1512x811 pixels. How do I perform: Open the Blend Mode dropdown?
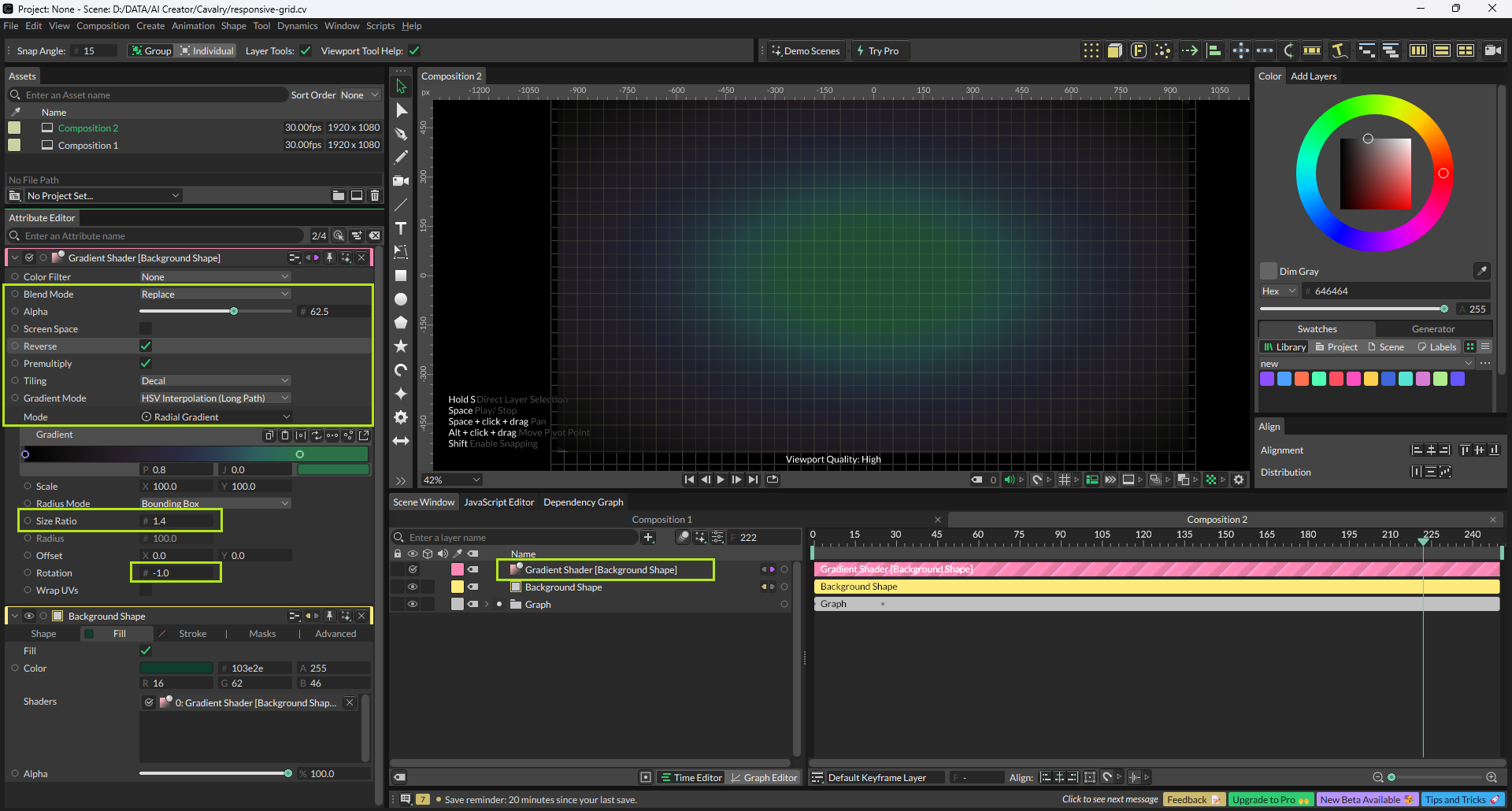point(215,294)
